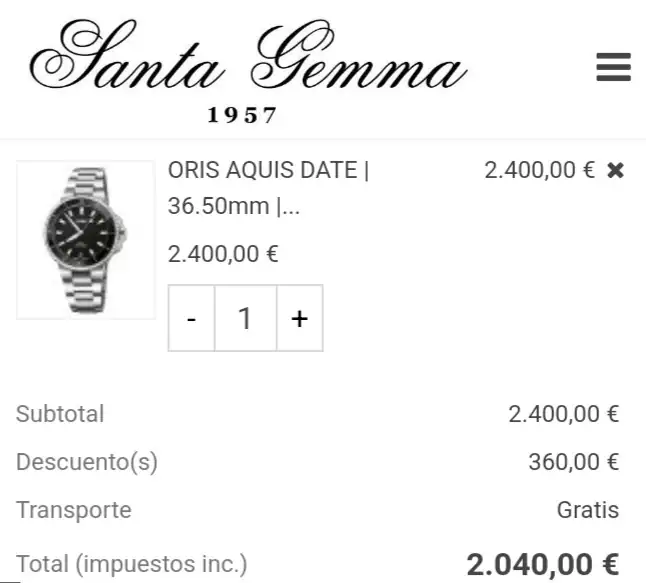The width and height of the screenshot is (646, 583).
Task: Decrease the watch quantity with minus
Action: coord(192,319)
